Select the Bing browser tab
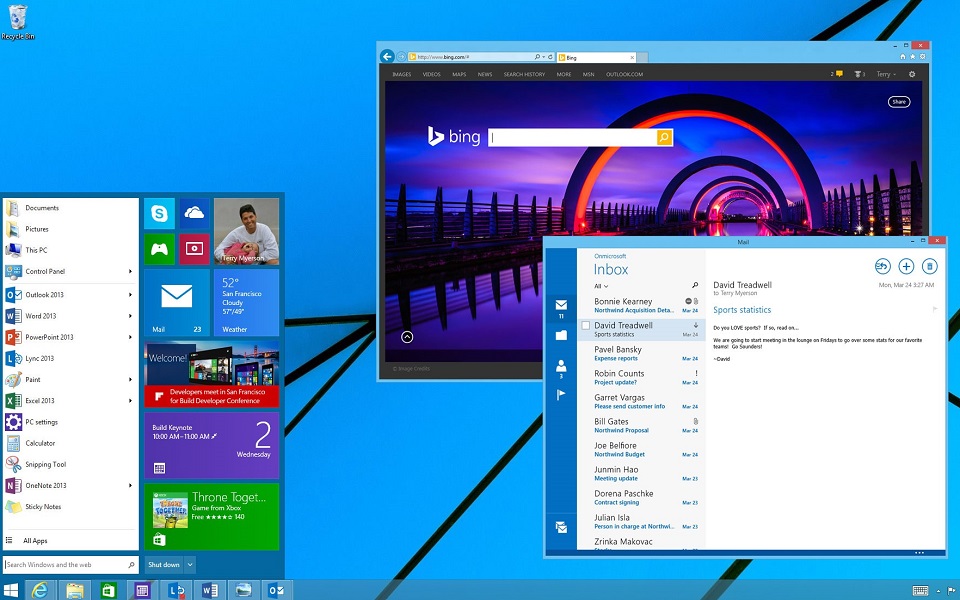The image size is (960, 600). pyautogui.click(x=590, y=57)
